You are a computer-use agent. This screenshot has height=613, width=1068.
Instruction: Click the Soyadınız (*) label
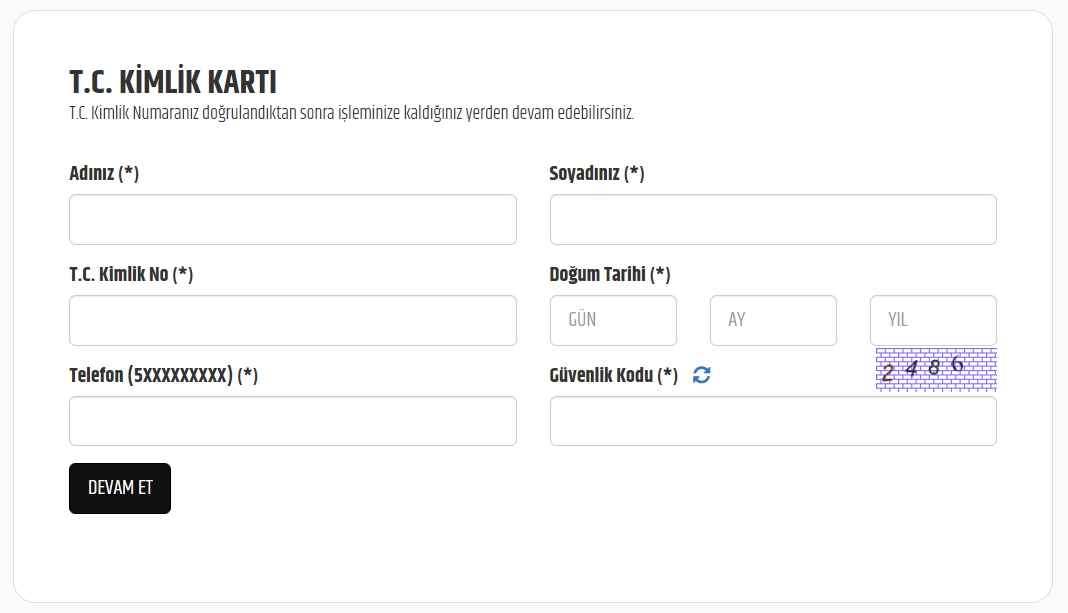click(x=596, y=174)
